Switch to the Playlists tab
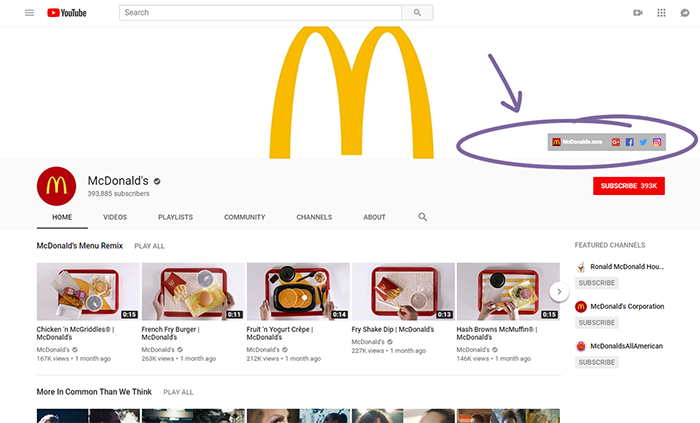Image resolution: width=700 pixels, height=423 pixels. [x=175, y=217]
